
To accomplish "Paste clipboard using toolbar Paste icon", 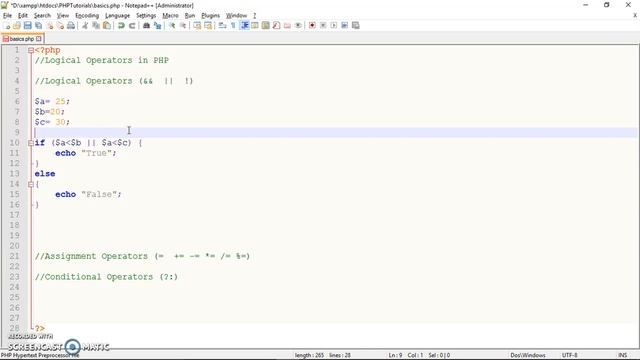I will [107, 25].
